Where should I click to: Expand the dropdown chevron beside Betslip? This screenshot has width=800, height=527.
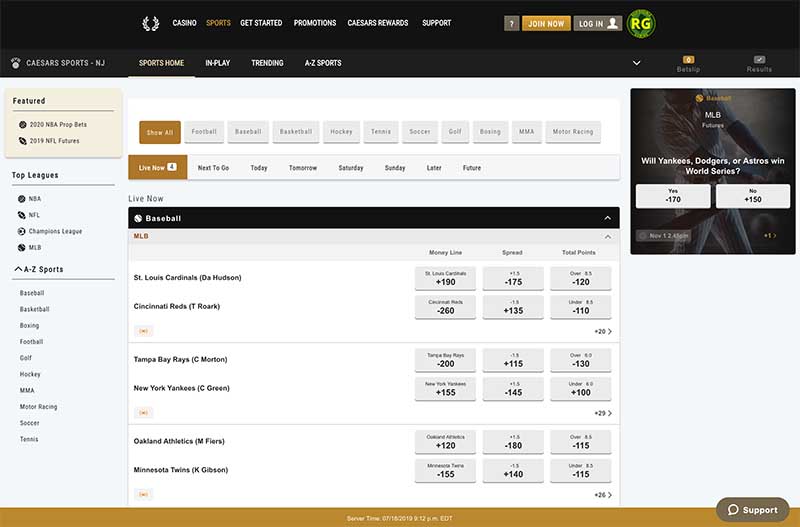coord(636,63)
